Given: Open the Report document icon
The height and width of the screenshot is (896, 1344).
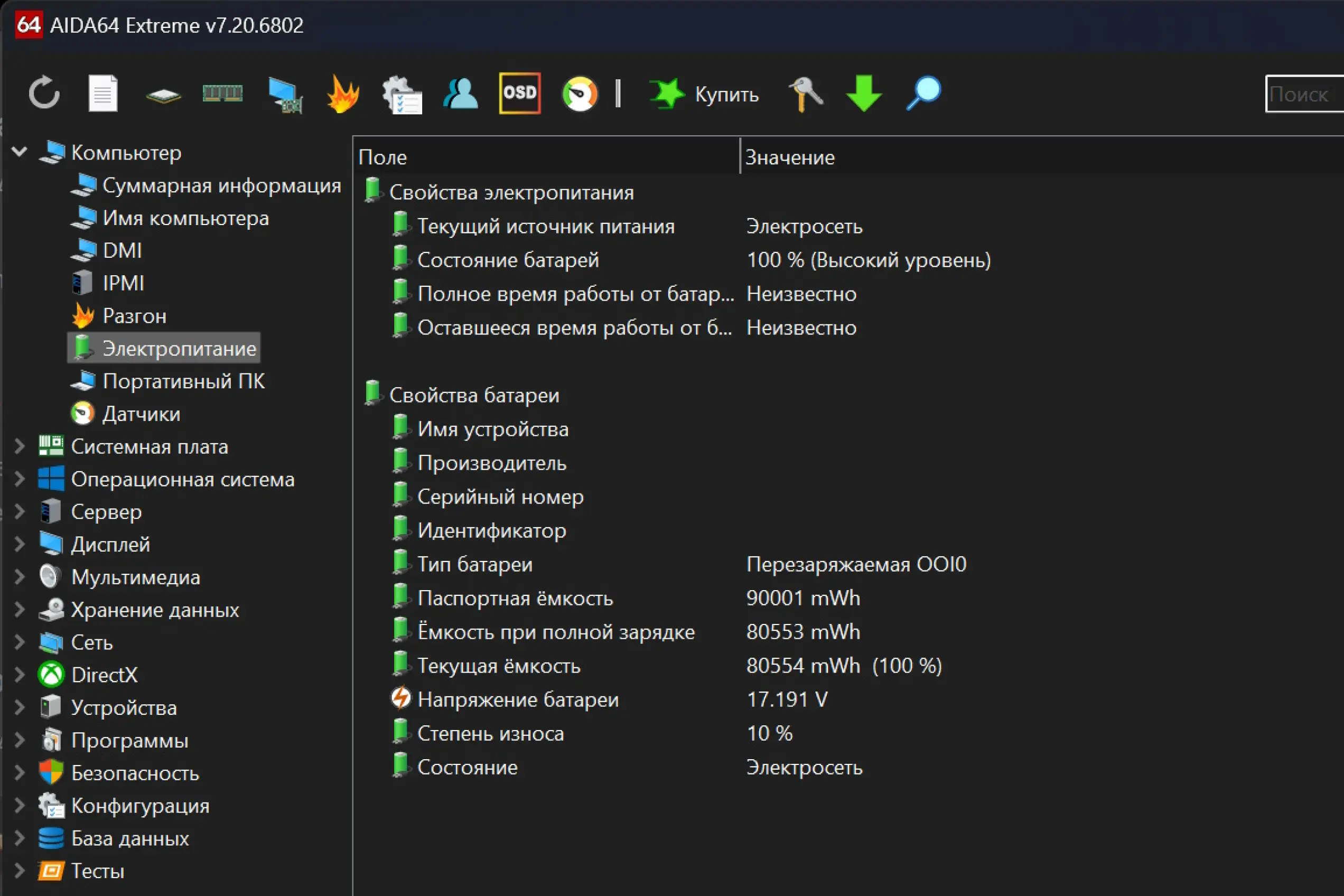Looking at the screenshot, I should [103, 93].
